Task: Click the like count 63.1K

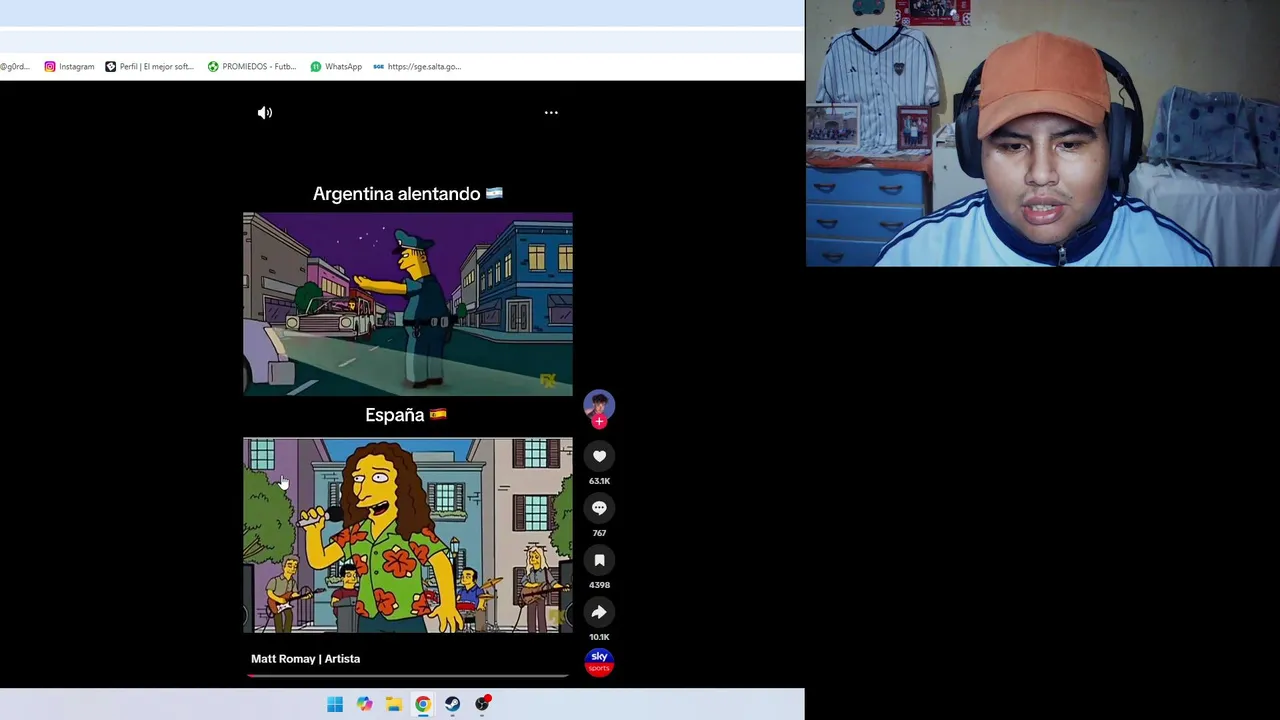Action: [x=599, y=481]
